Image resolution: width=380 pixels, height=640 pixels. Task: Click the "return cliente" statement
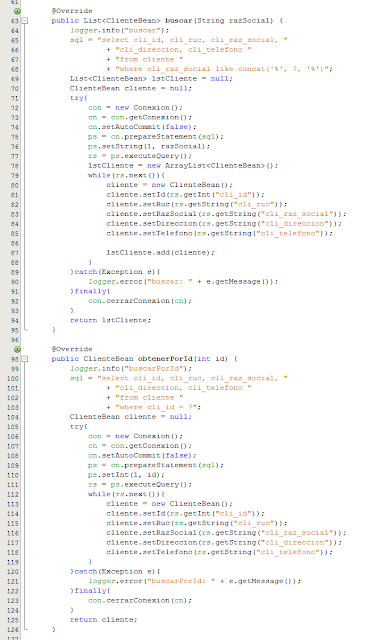[104, 620]
